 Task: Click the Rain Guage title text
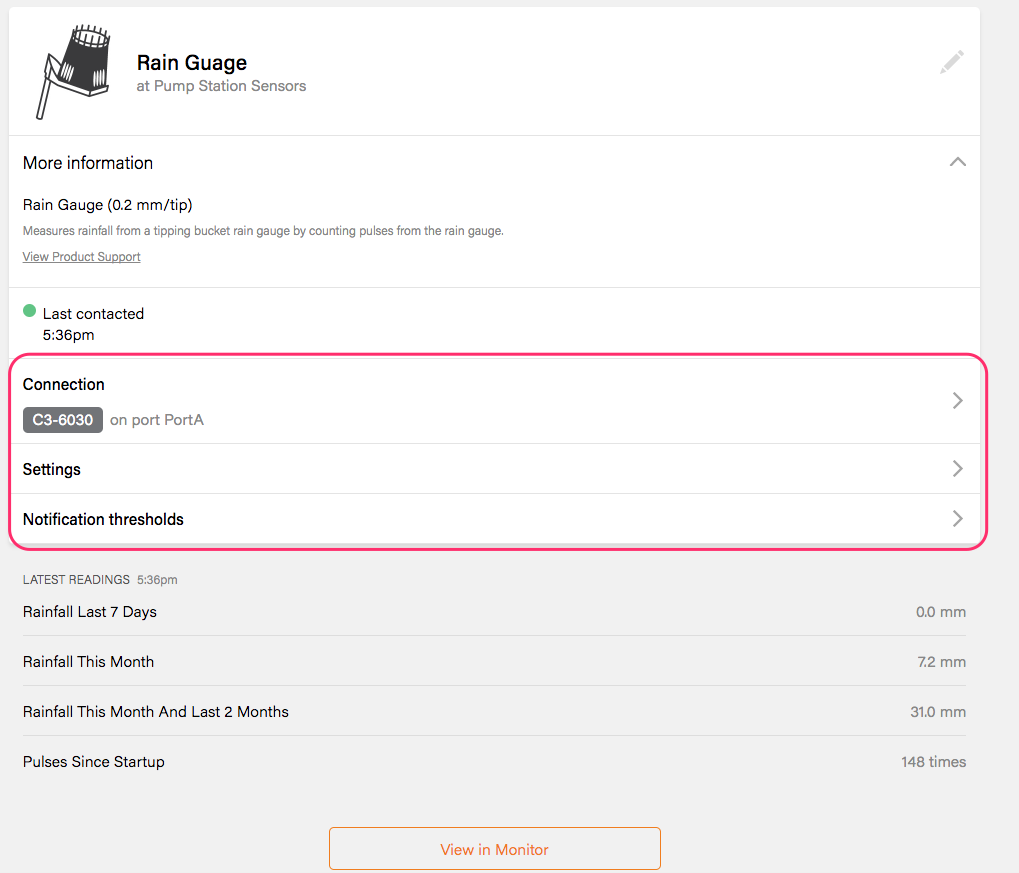191,63
